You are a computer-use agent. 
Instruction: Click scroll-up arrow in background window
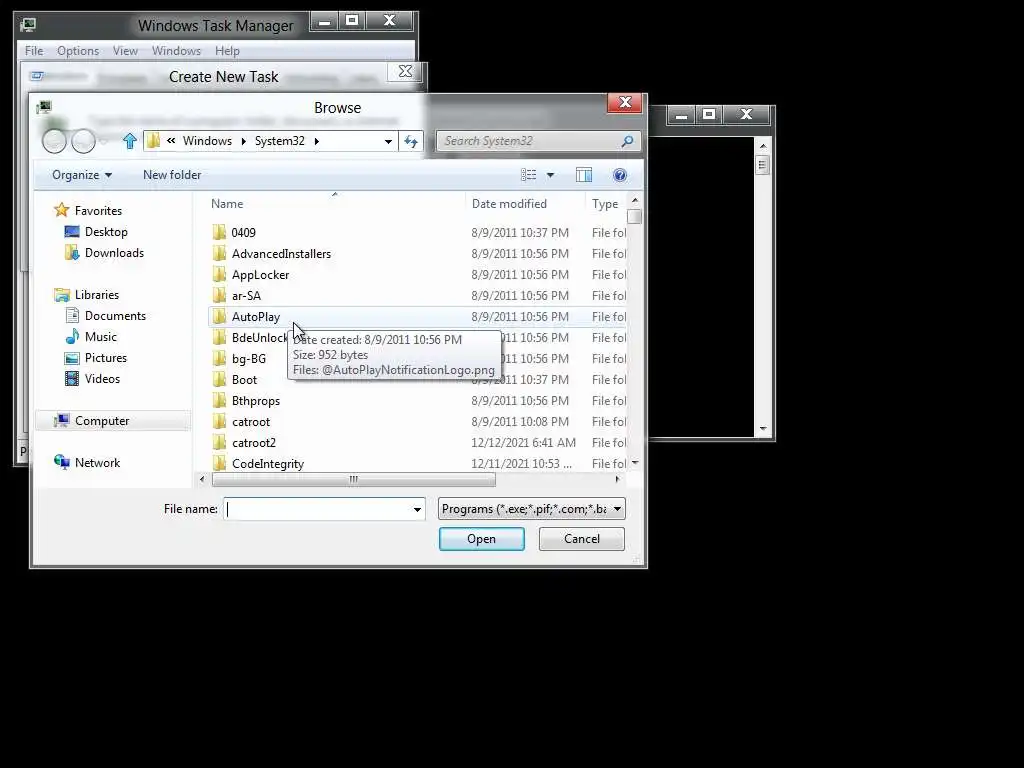click(x=763, y=146)
